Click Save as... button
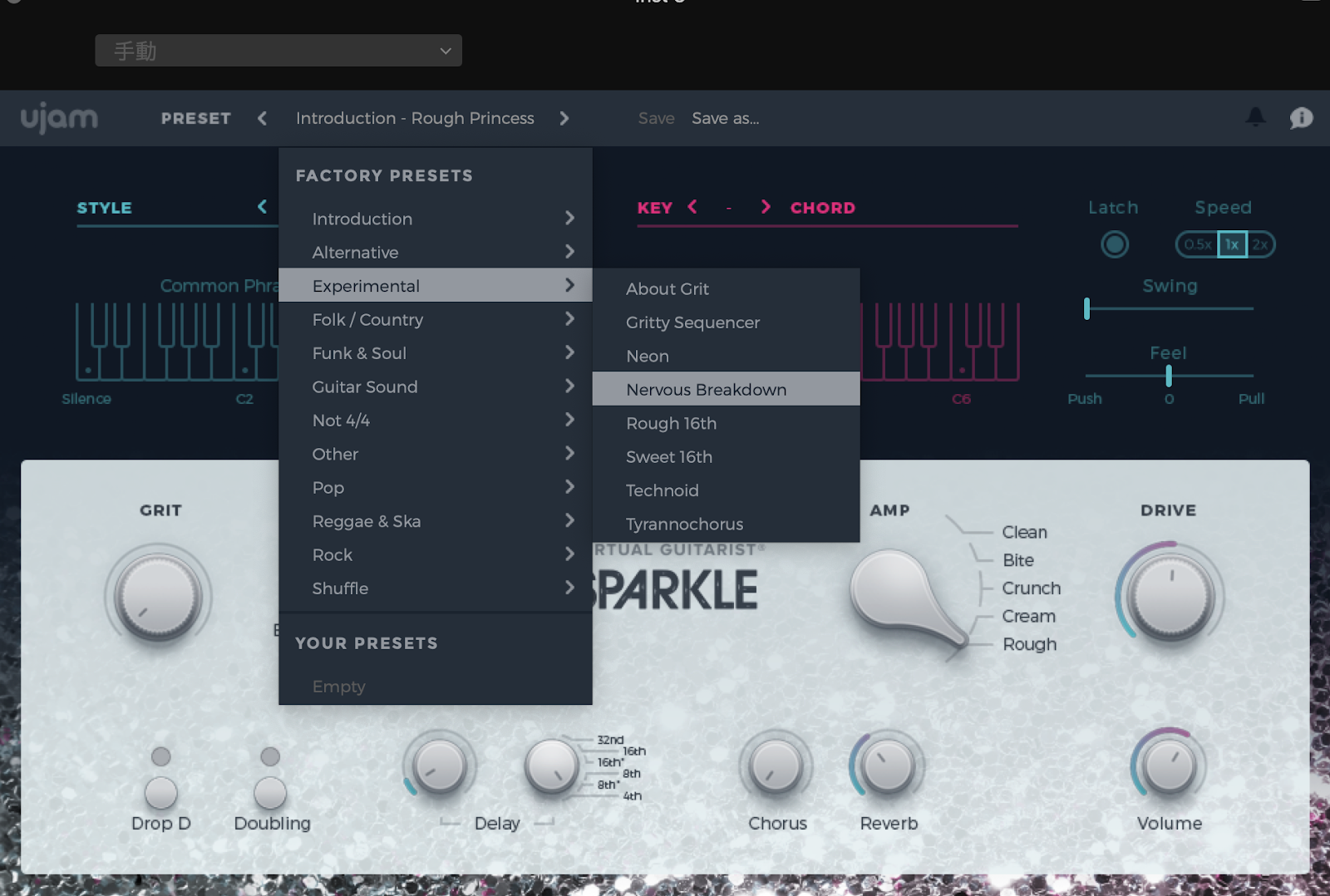 pos(725,118)
